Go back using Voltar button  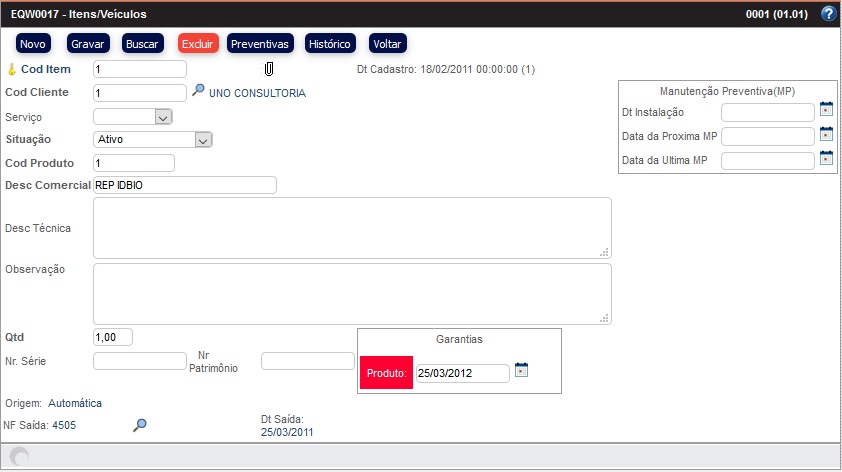tap(387, 44)
